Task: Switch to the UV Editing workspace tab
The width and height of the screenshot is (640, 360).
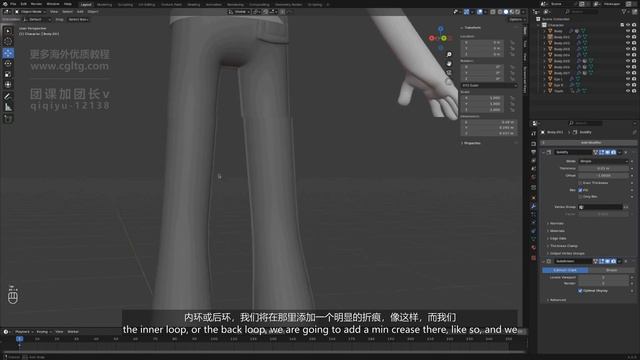Action: tap(147, 4)
